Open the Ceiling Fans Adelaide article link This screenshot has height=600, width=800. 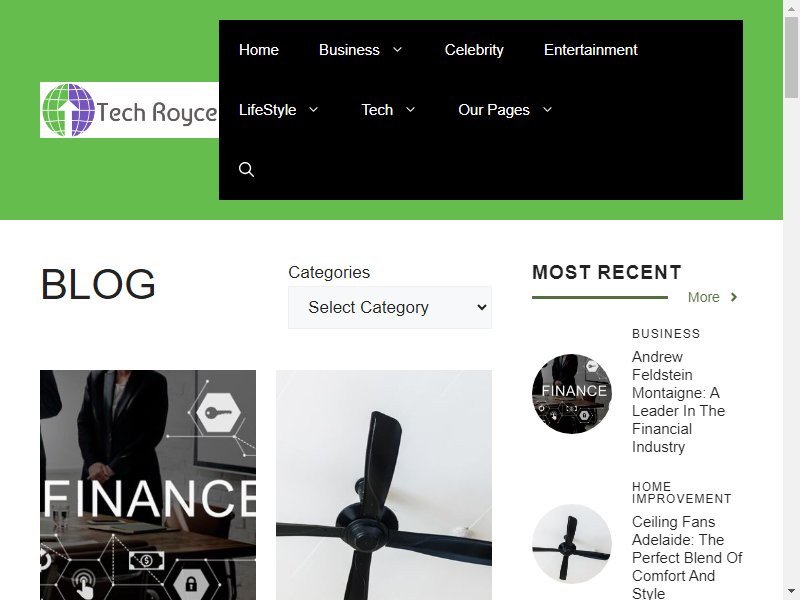pos(687,557)
